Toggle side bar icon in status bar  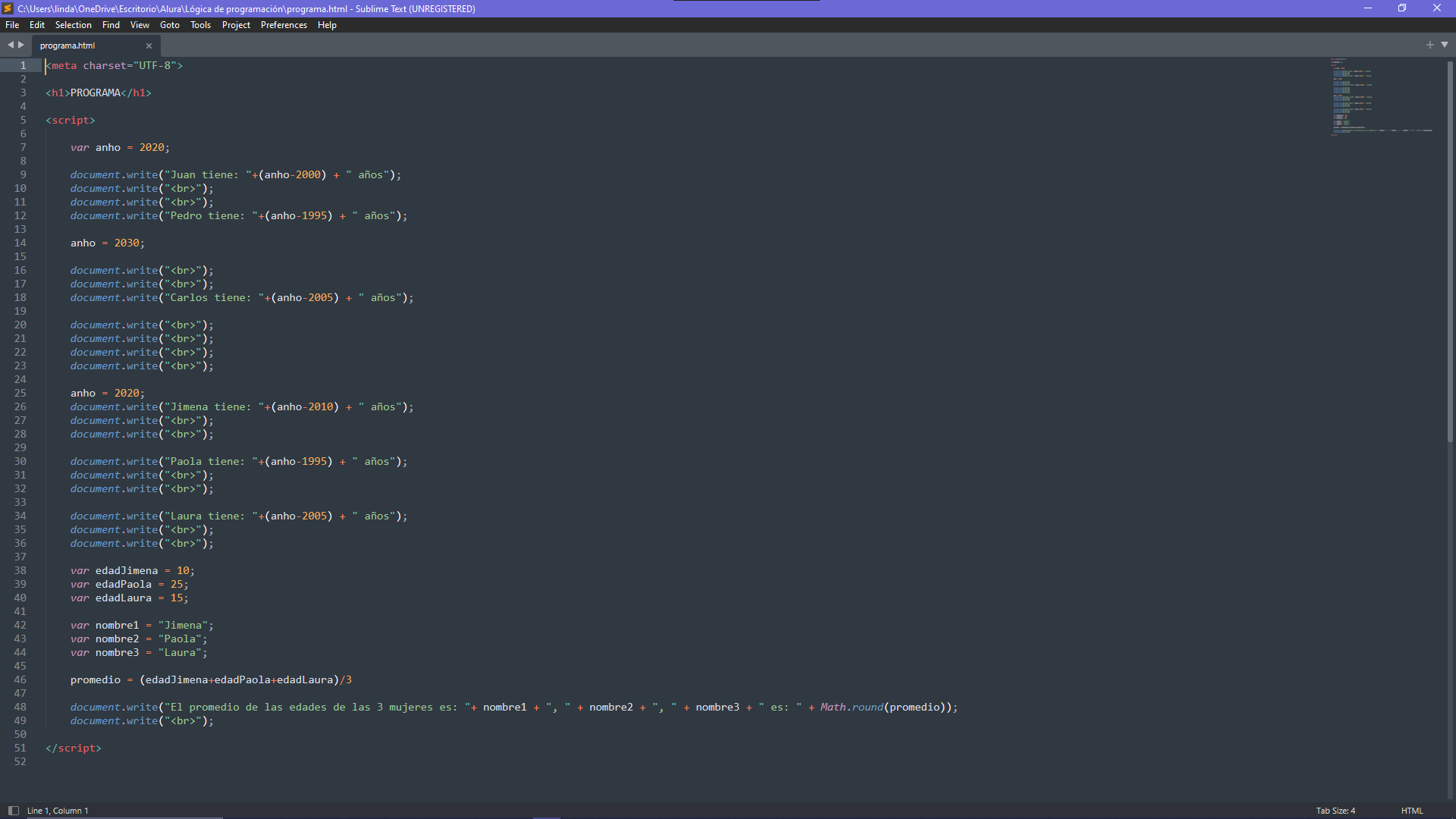click(13, 811)
